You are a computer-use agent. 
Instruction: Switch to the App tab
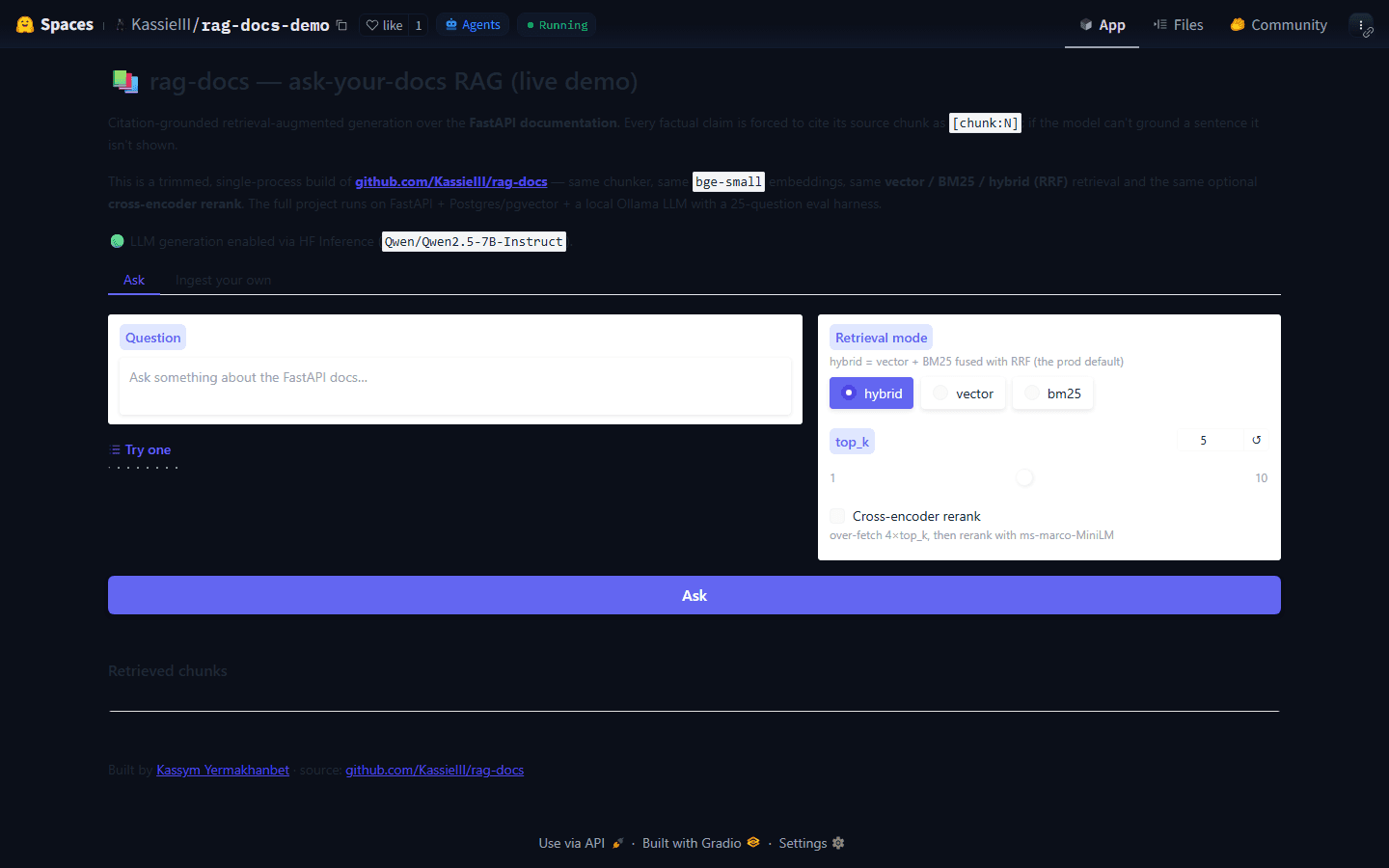coord(1102,25)
